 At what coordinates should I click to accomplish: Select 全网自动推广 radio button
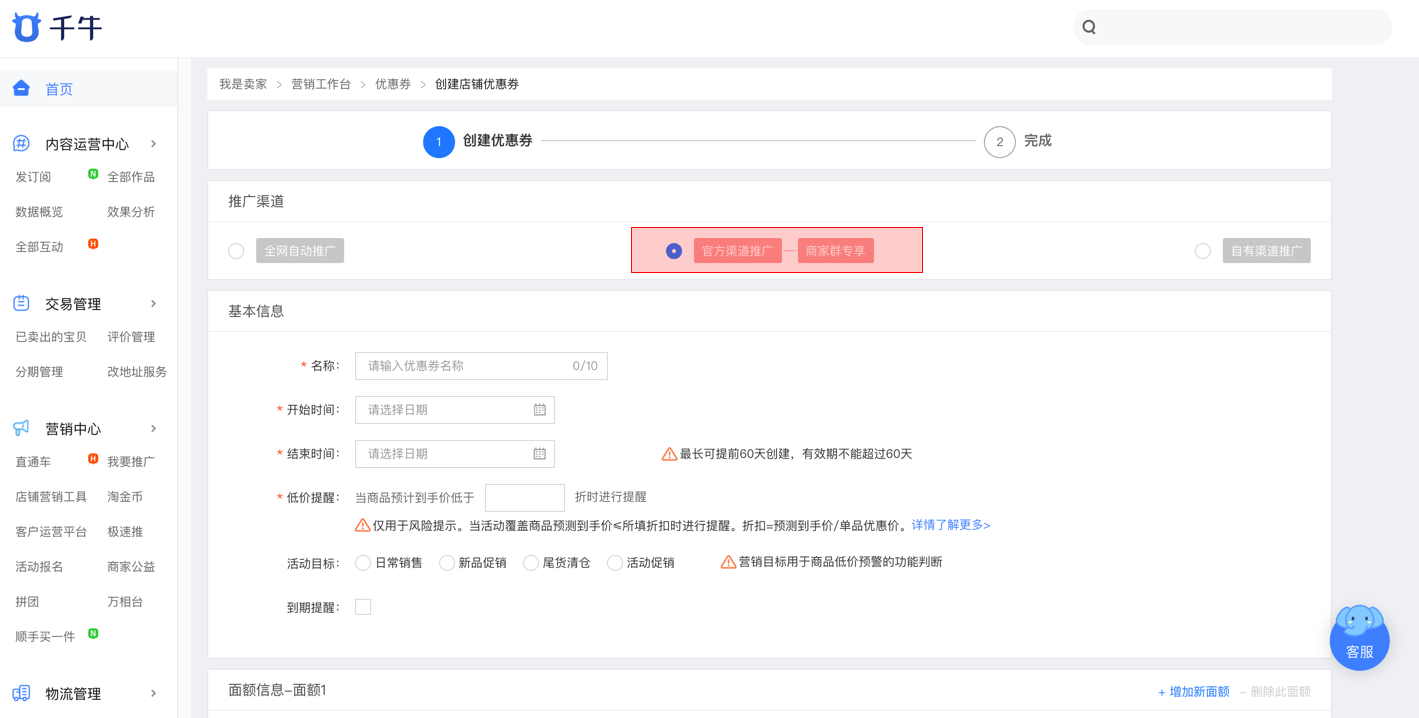[x=236, y=251]
